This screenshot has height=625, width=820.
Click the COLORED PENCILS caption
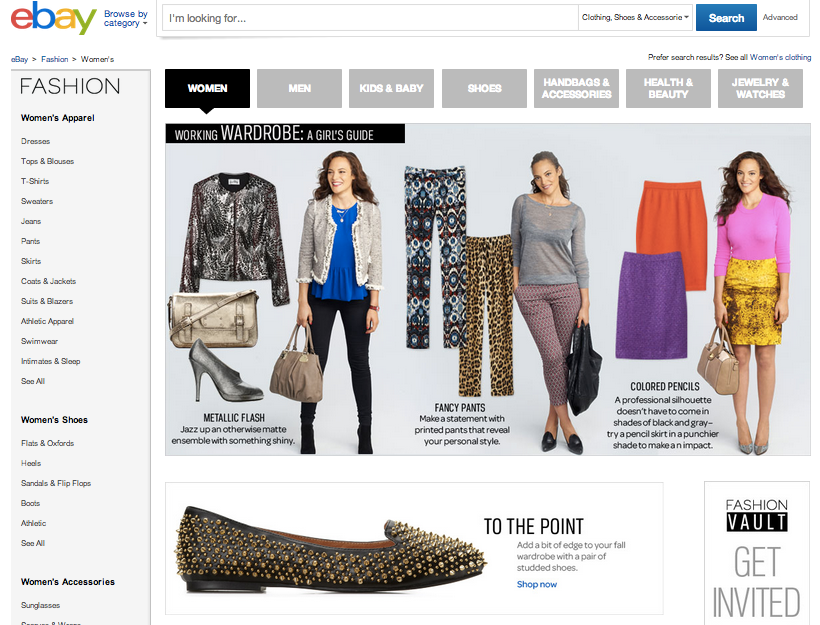pyautogui.click(x=665, y=386)
